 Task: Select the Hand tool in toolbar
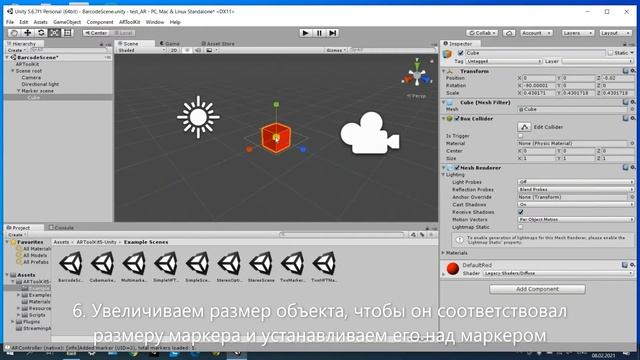[14, 33]
